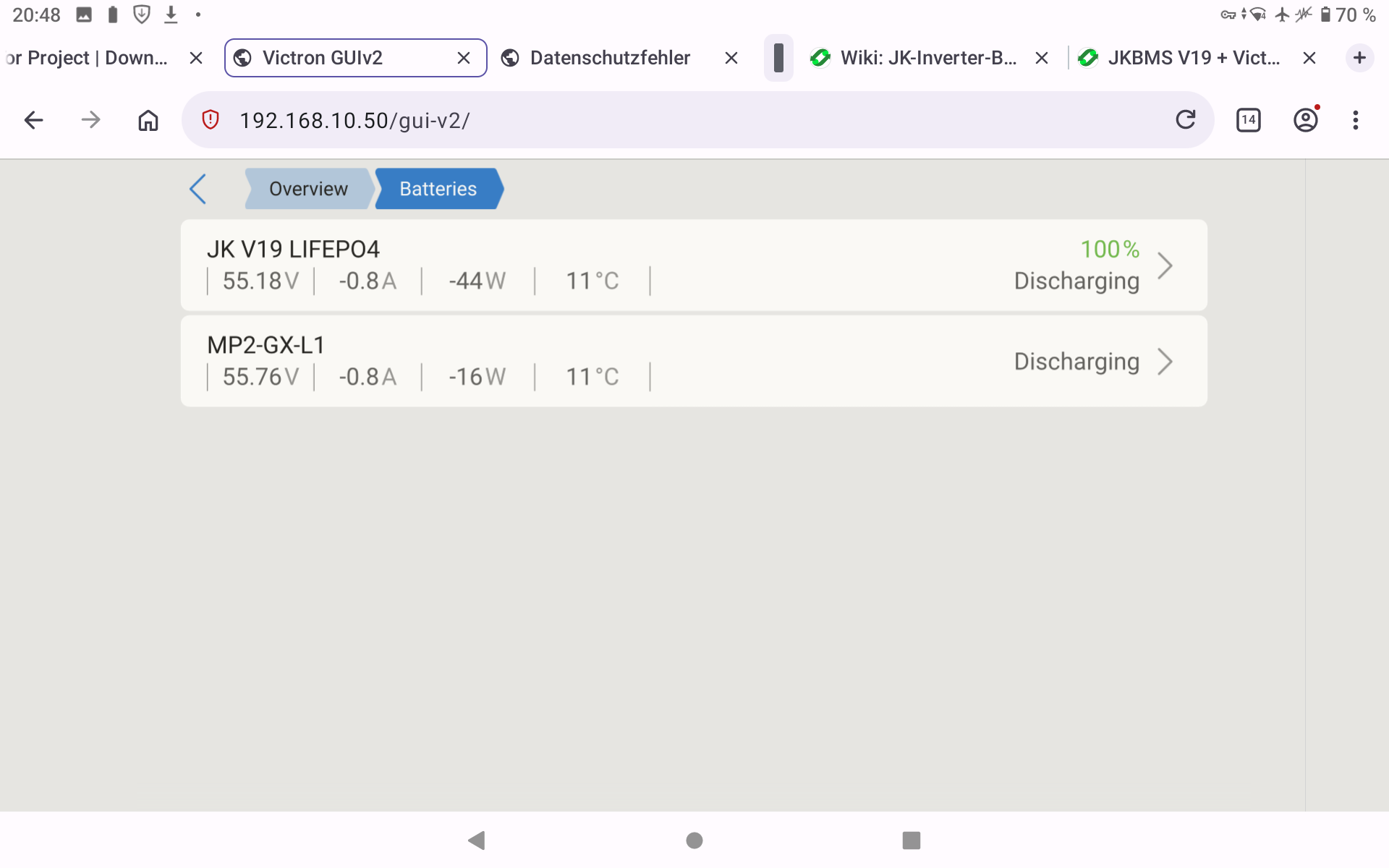The image size is (1389, 868).
Task: Navigate back with browser back arrow
Action: [34, 120]
